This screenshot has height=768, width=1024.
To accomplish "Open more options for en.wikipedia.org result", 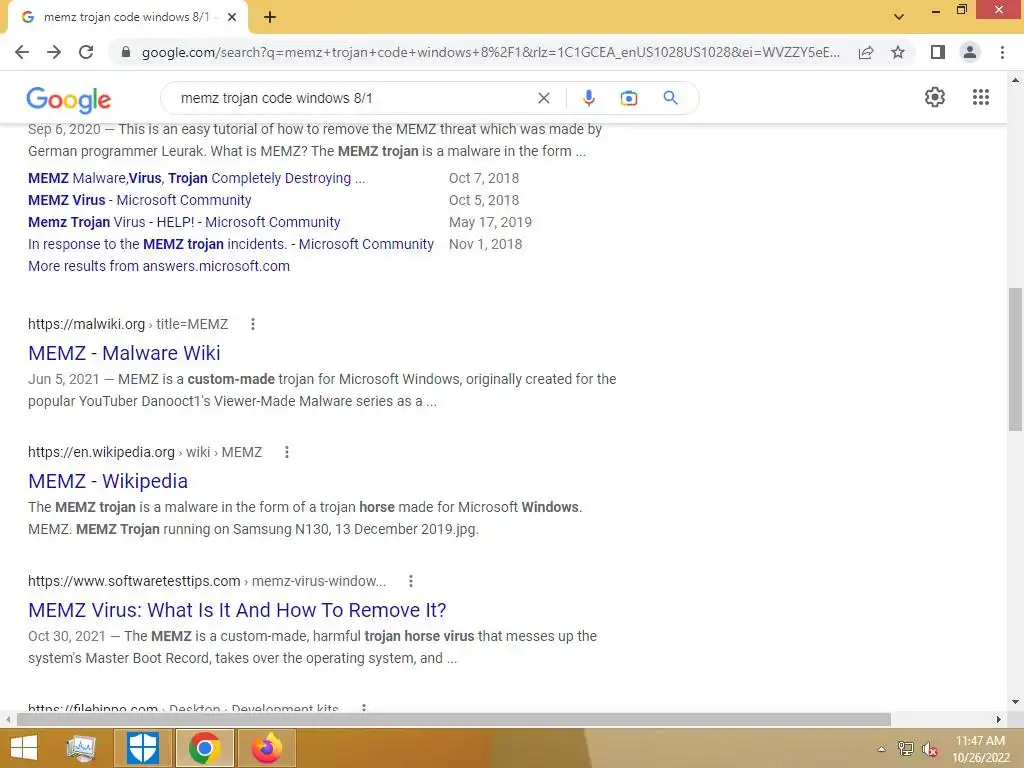I will tap(287, 452).
